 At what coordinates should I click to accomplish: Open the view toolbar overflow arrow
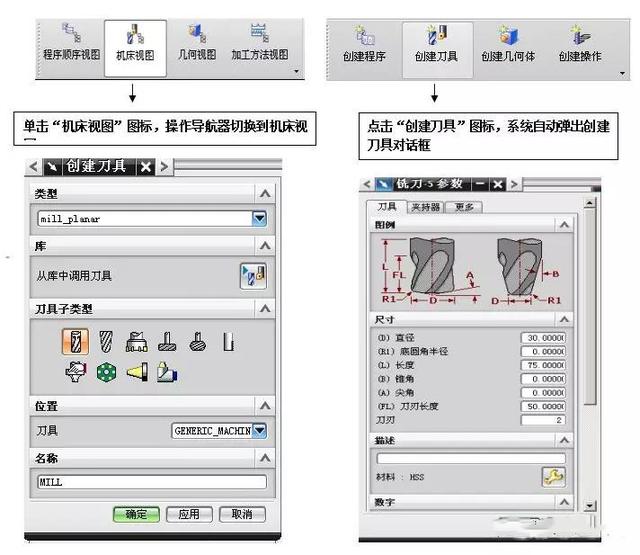[x=296, y=71]
